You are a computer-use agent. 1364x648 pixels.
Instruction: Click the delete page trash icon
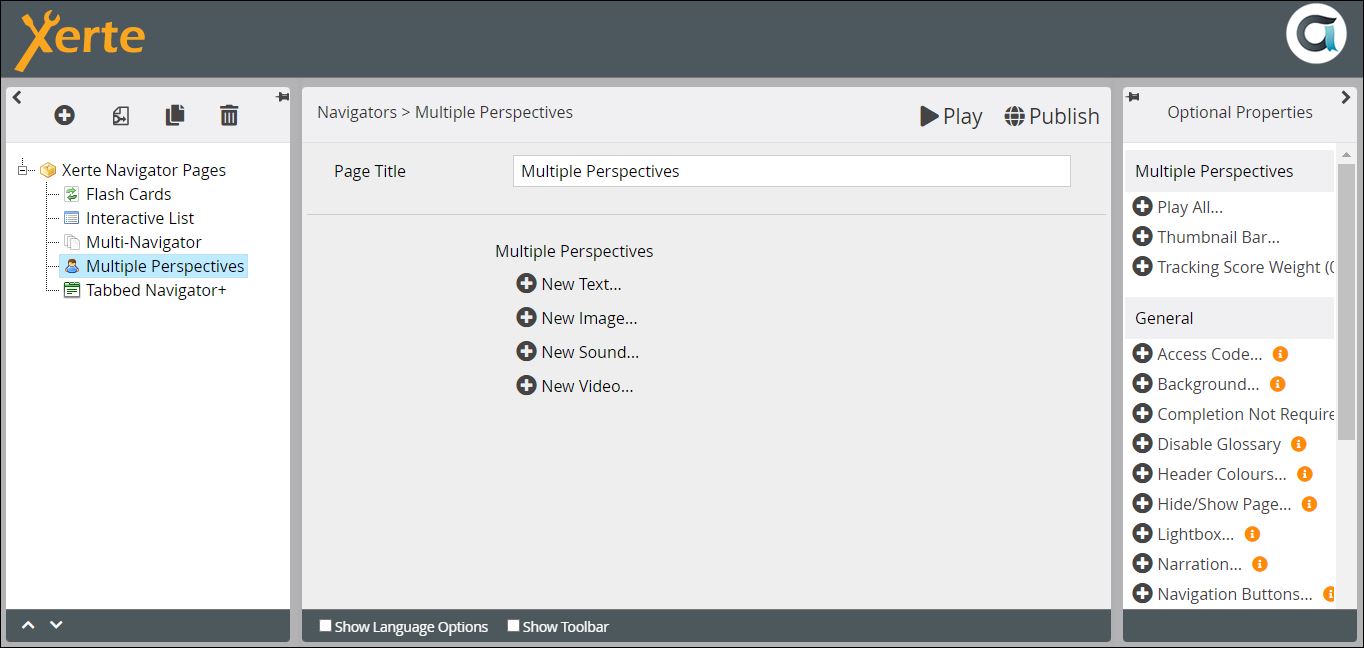(229, 116)
